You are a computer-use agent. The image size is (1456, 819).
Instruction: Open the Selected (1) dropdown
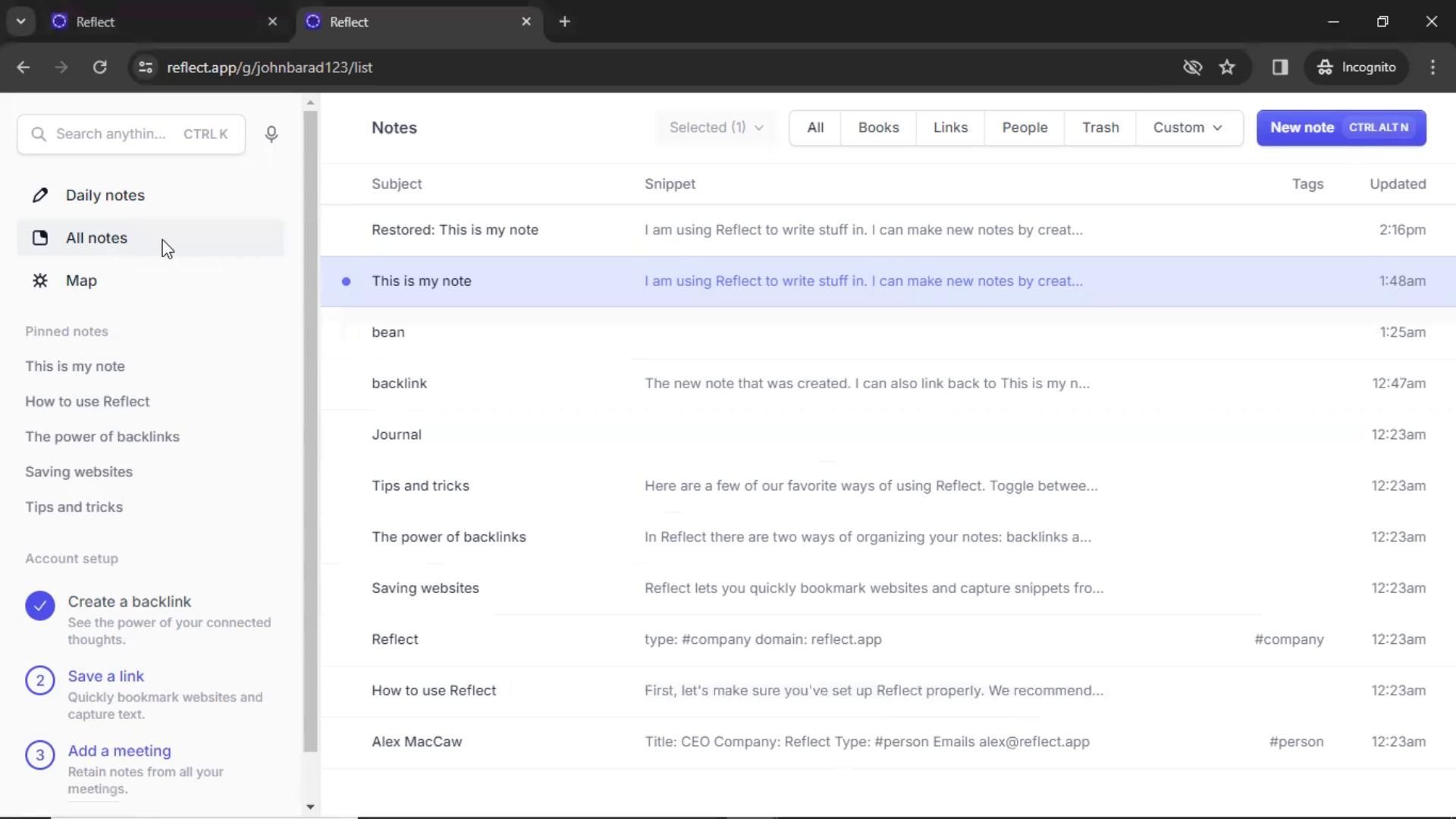pyautogui.click(x=716, y=128)
